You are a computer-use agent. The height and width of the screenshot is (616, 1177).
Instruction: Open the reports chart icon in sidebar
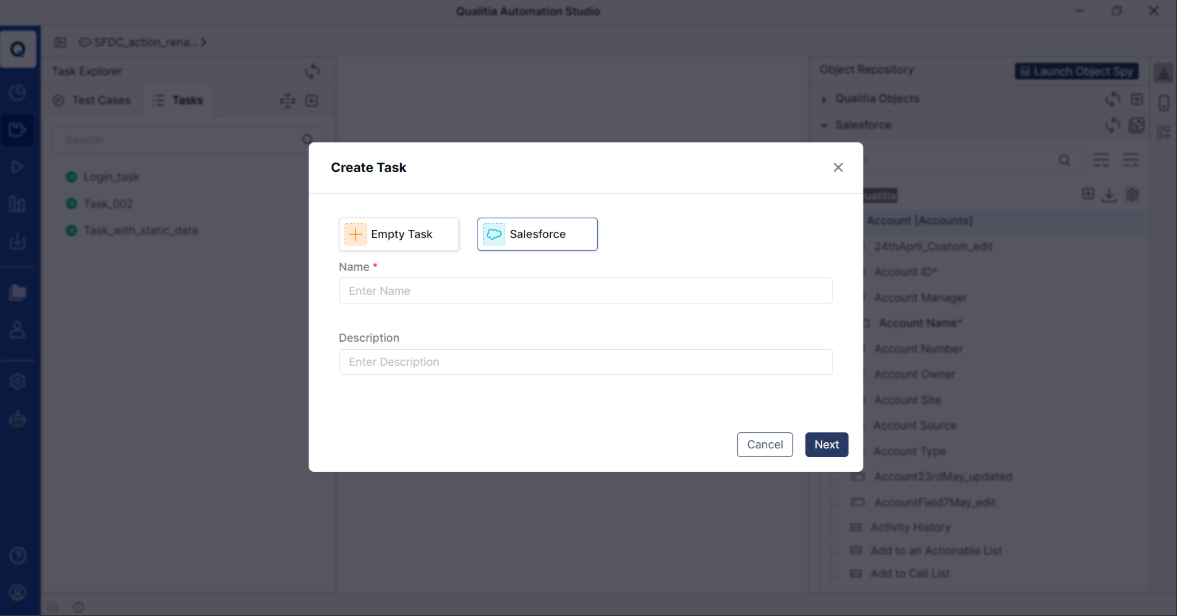point(17,204)
